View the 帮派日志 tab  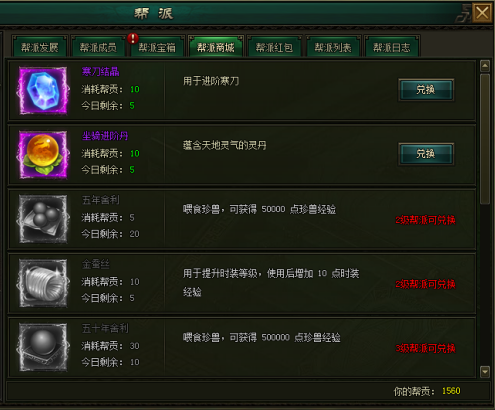coord(392,47)
